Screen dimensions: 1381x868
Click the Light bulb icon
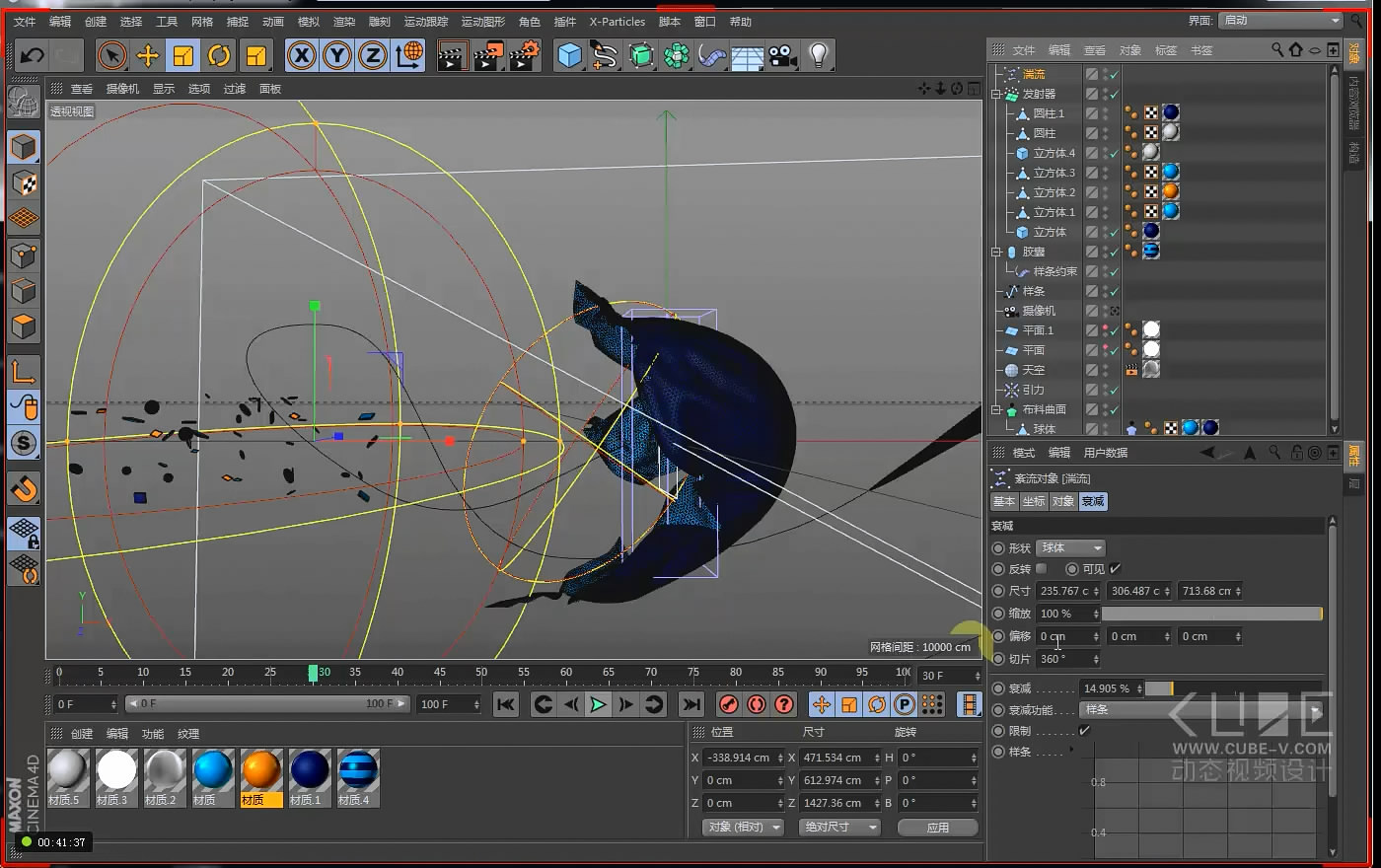818,56
